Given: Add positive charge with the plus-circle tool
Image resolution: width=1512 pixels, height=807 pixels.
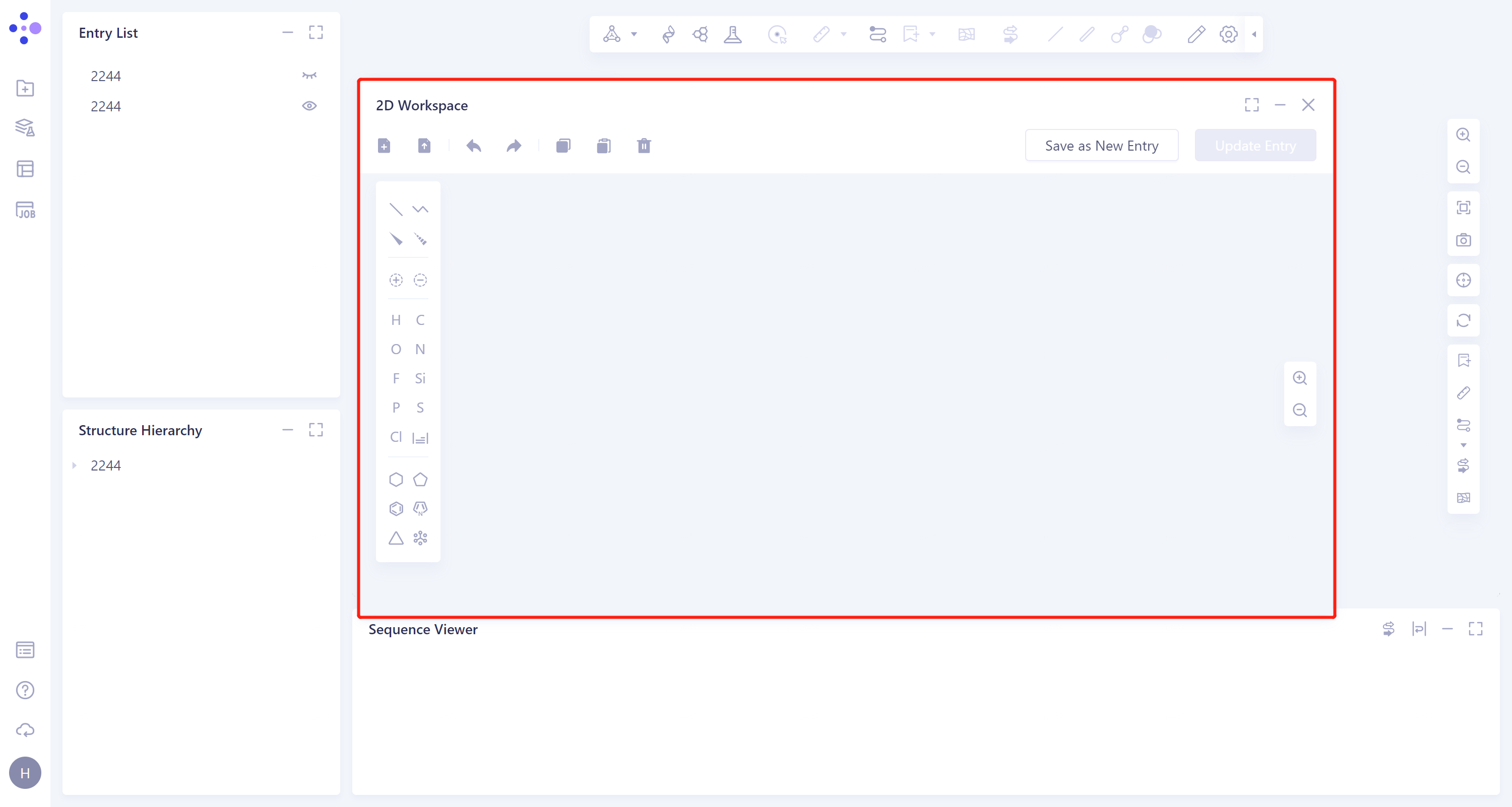Looking at the screenshot, I should 396,280.
